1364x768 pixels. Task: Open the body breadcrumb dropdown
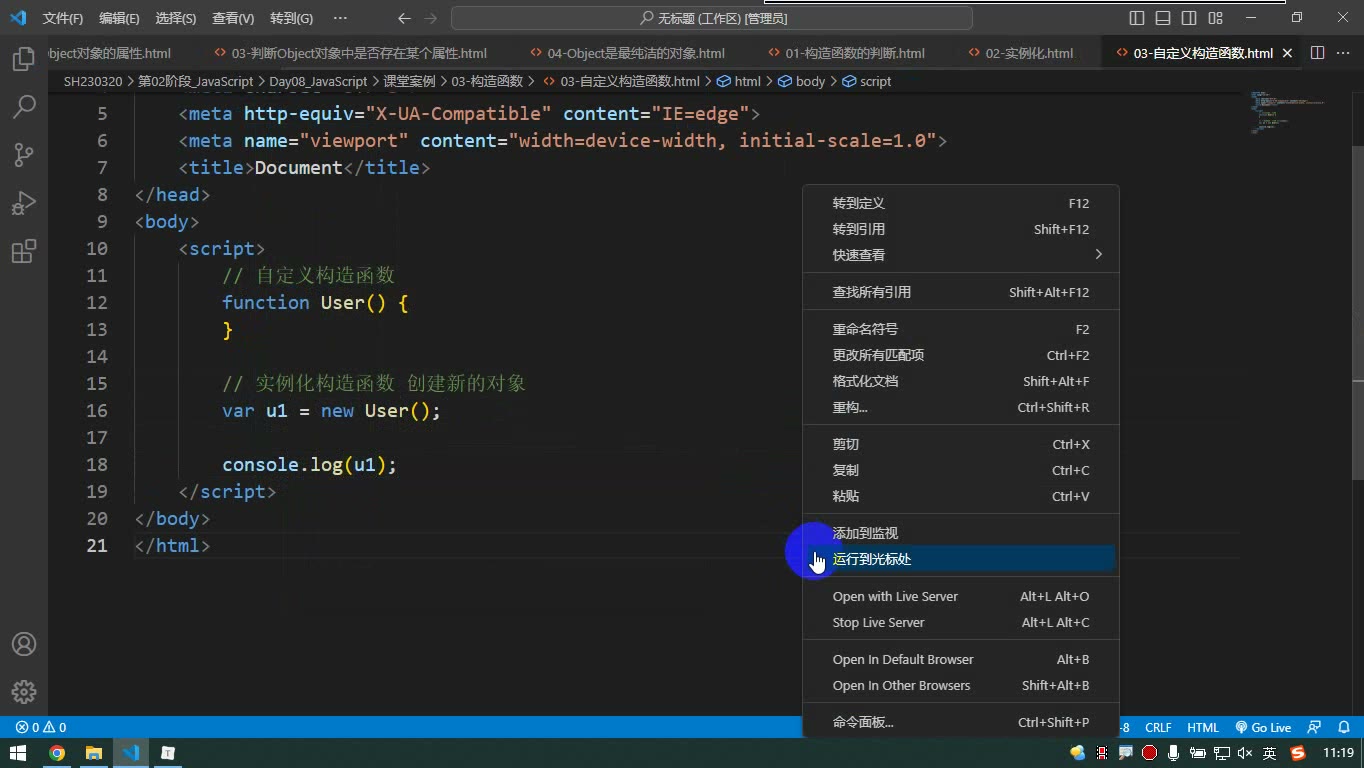802,81
